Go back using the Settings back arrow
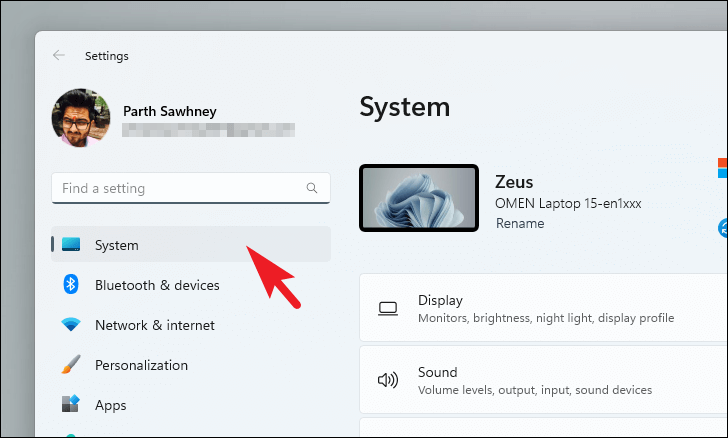728x438 pixels. (x=59, y=55)
